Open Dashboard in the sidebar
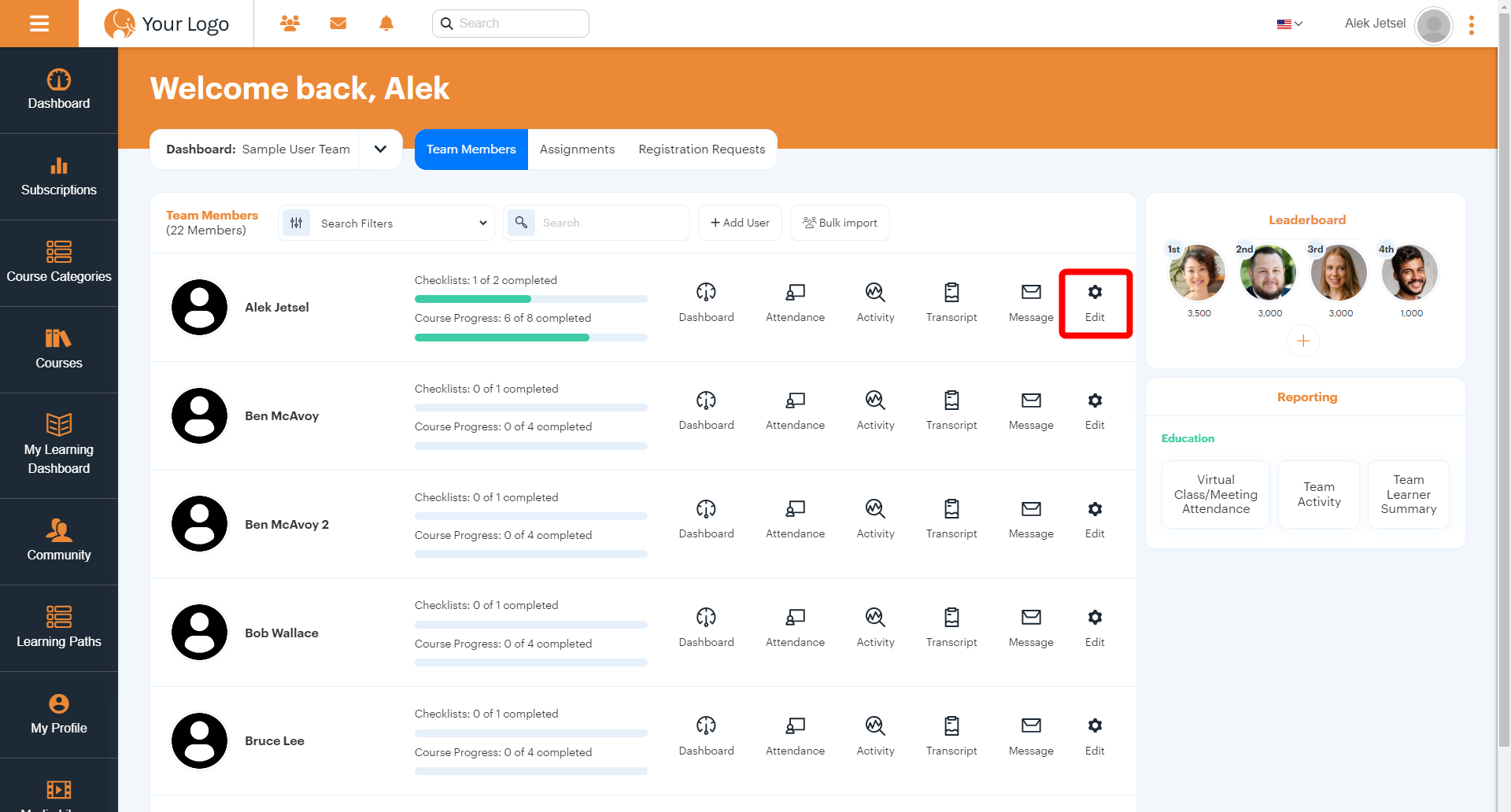 tap(59, 90)
